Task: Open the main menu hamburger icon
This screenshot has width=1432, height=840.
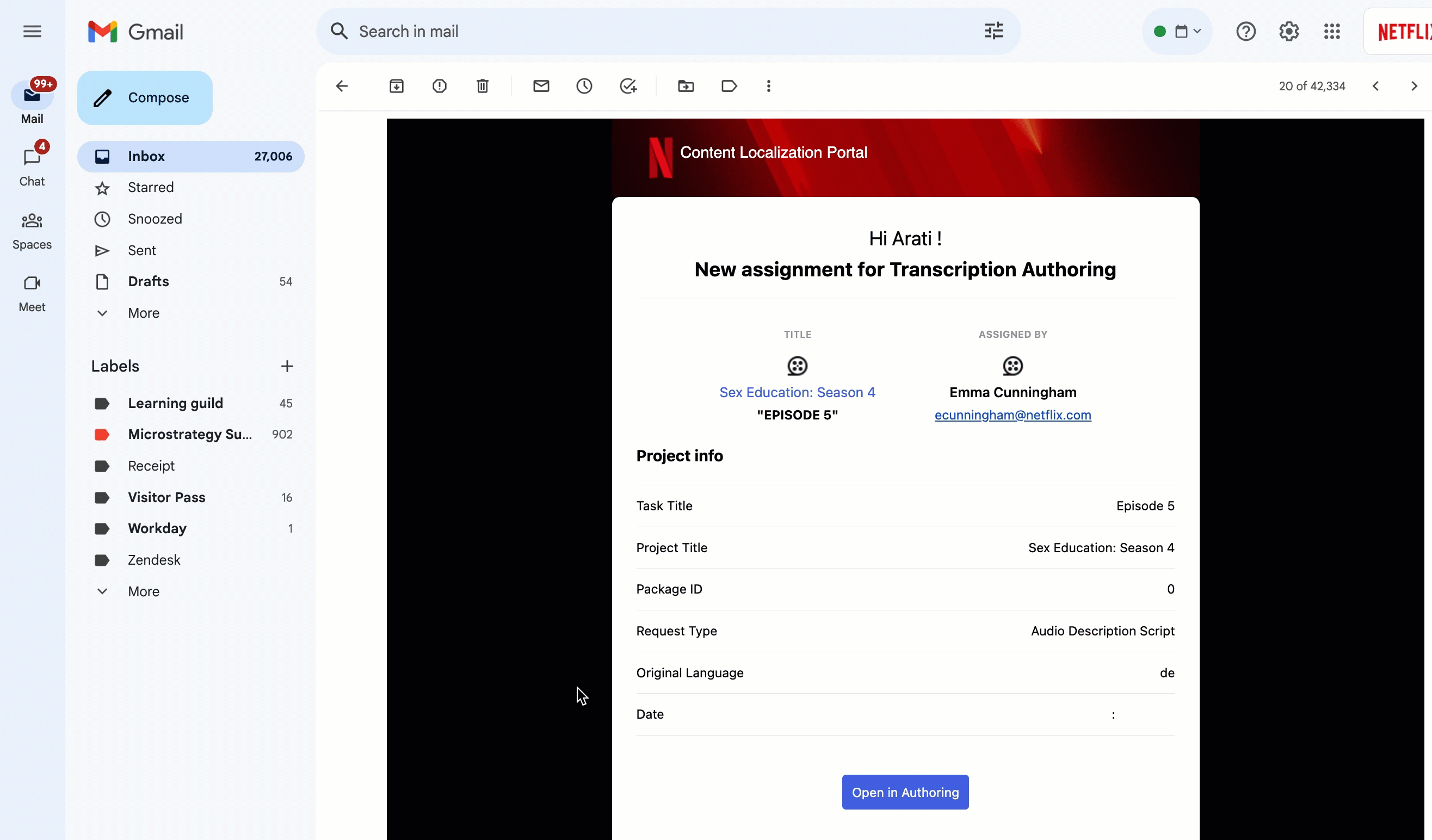Action: click(33, 31)
